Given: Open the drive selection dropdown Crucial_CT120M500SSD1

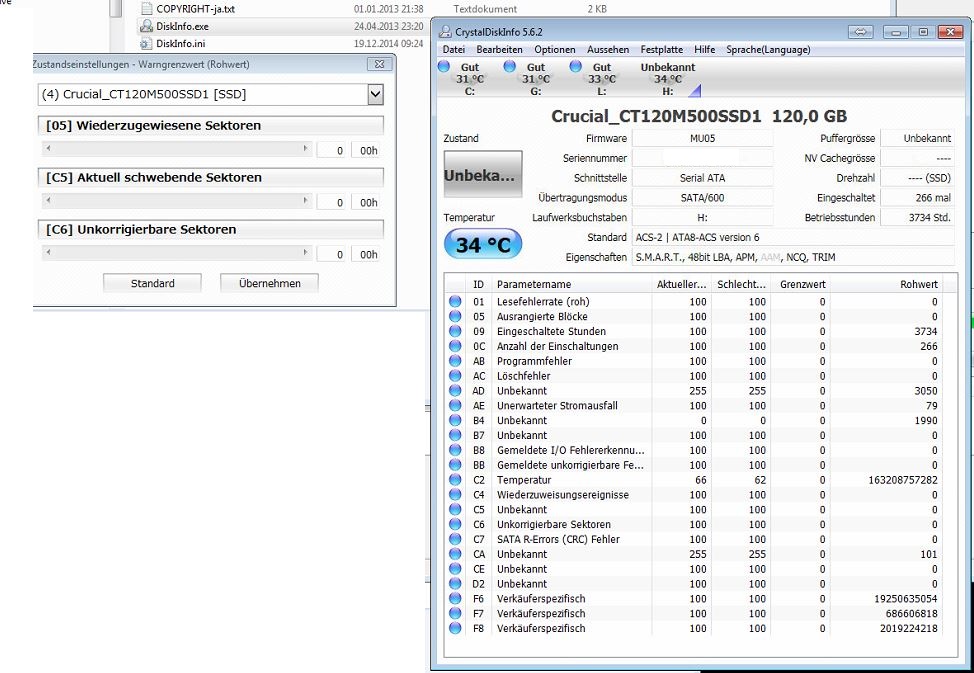Looking at the screenshot, I should 375,94.
